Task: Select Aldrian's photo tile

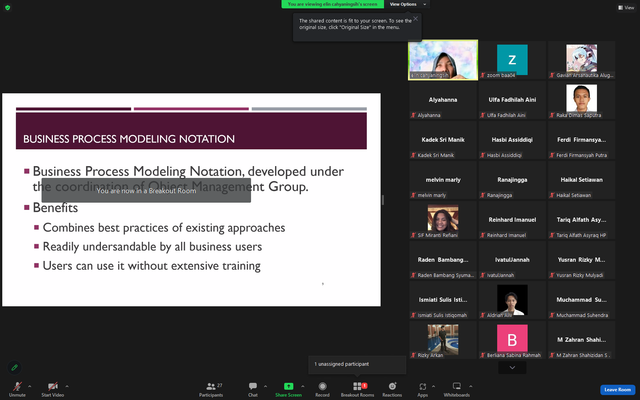Action: [x=512, y=300]
